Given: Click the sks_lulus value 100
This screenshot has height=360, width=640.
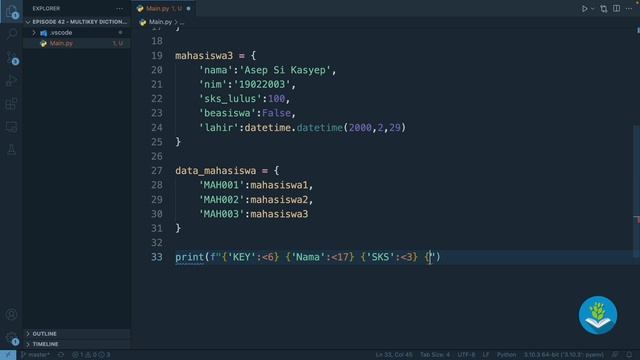Looking at the screenshot, I should pos(276,99).
